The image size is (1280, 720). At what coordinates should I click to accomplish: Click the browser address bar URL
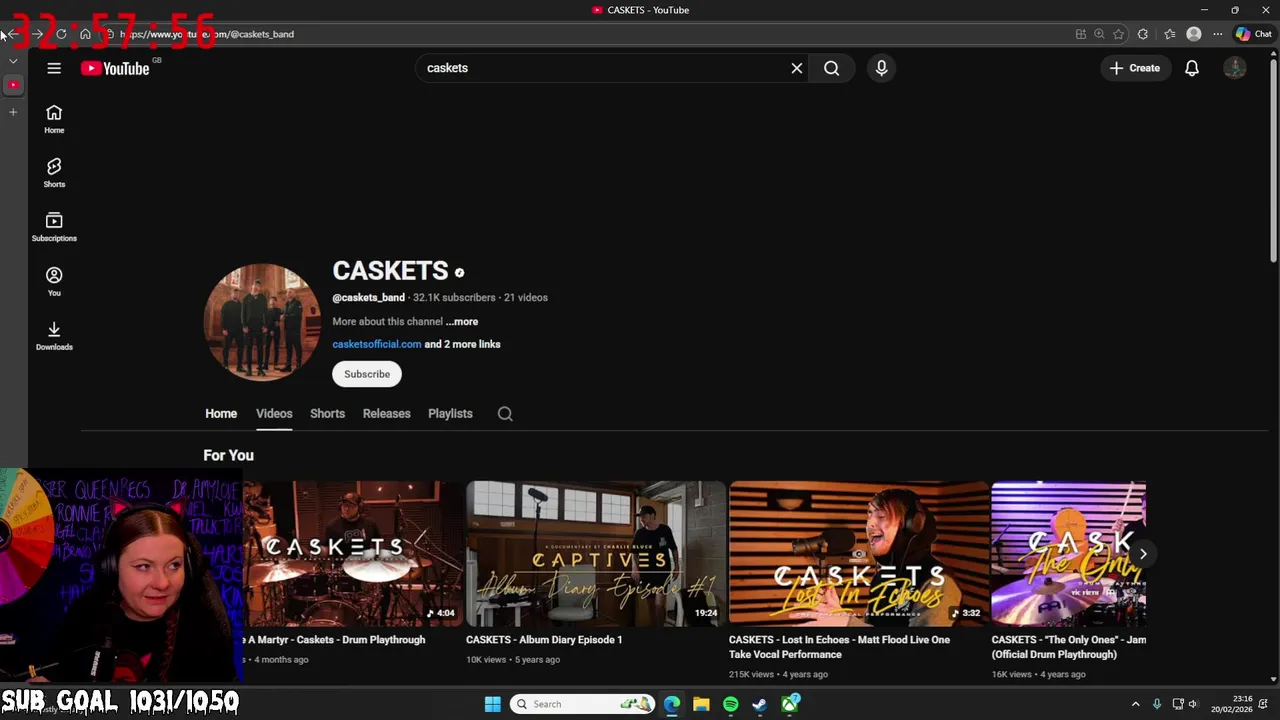(207, 34)
